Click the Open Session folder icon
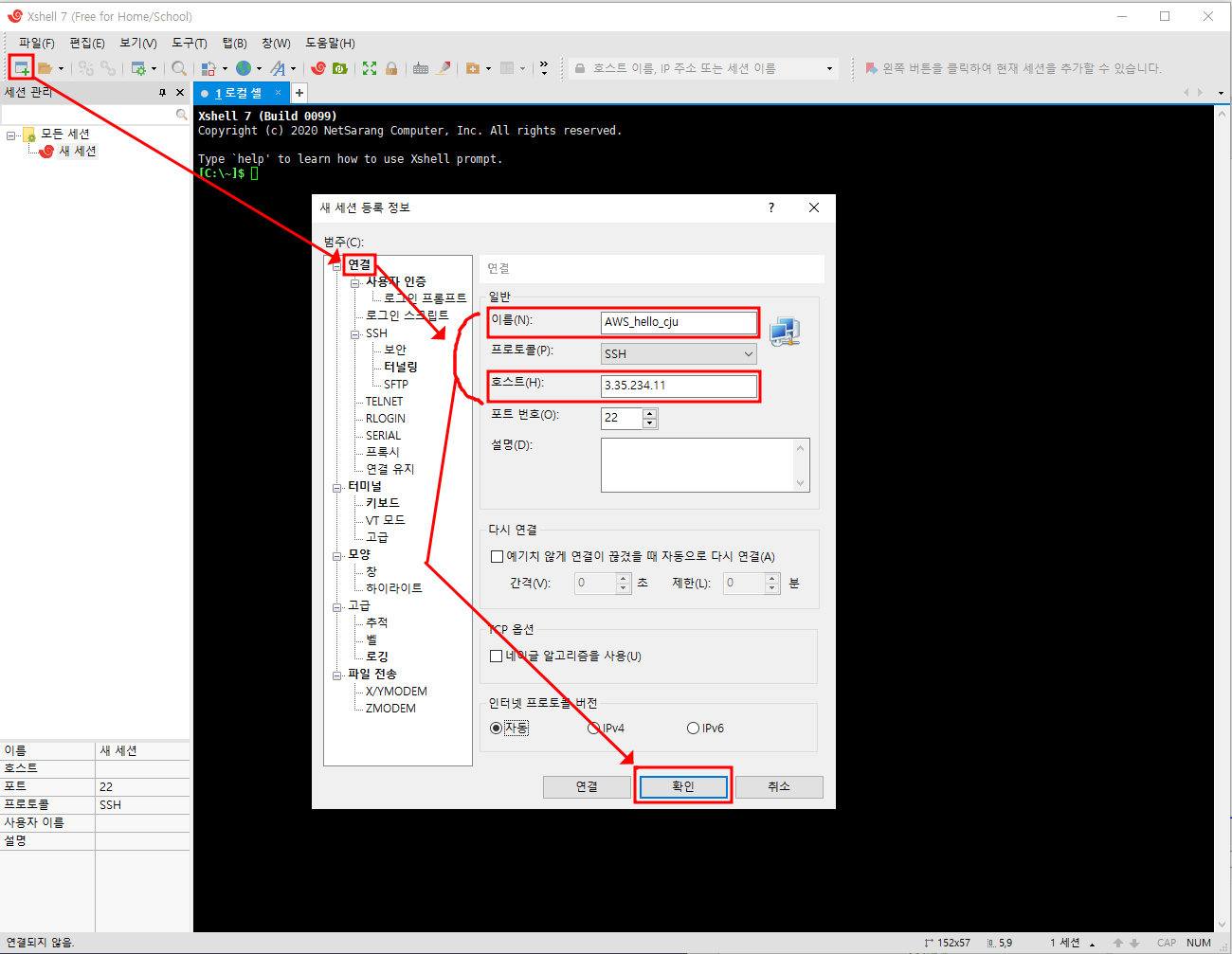1232x954 pixels. tap(45, 68)
